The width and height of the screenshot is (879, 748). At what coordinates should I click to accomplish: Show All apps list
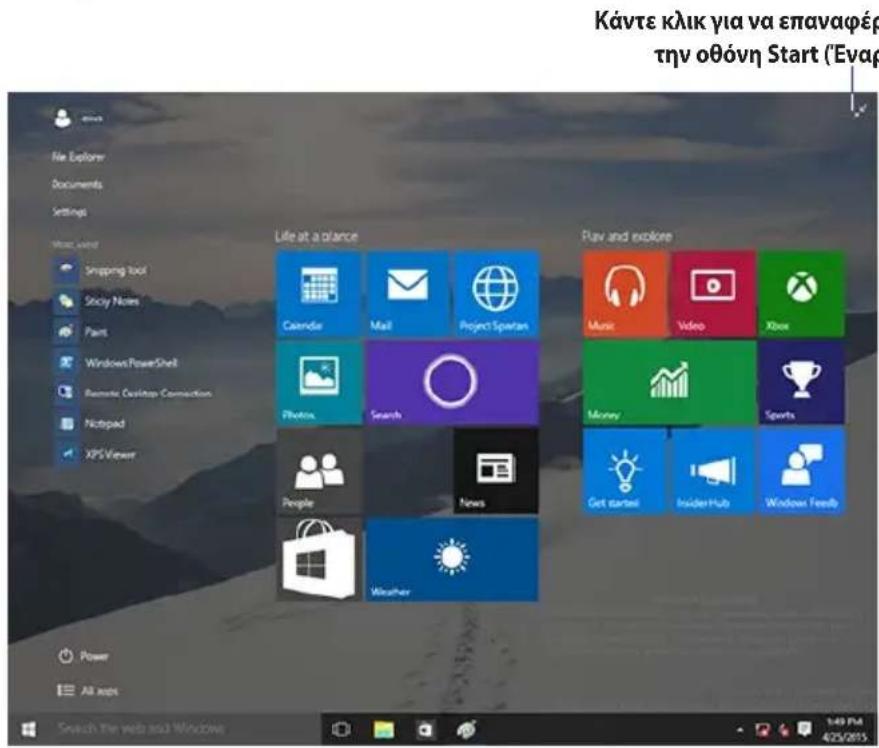pyautogui.click(x=87, y=691)
